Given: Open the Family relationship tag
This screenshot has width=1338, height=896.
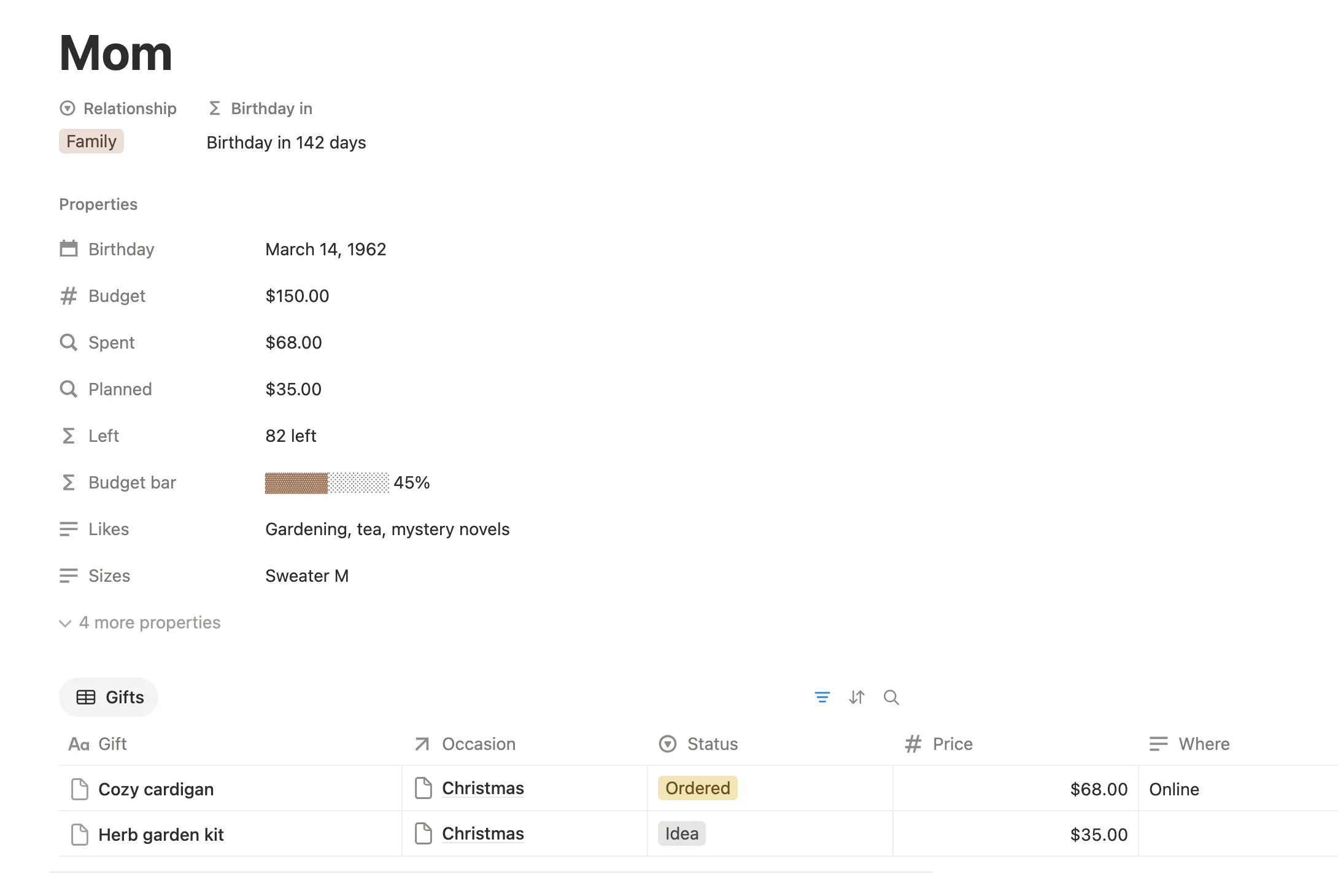Looking at the screenshot, I should 91,141.
